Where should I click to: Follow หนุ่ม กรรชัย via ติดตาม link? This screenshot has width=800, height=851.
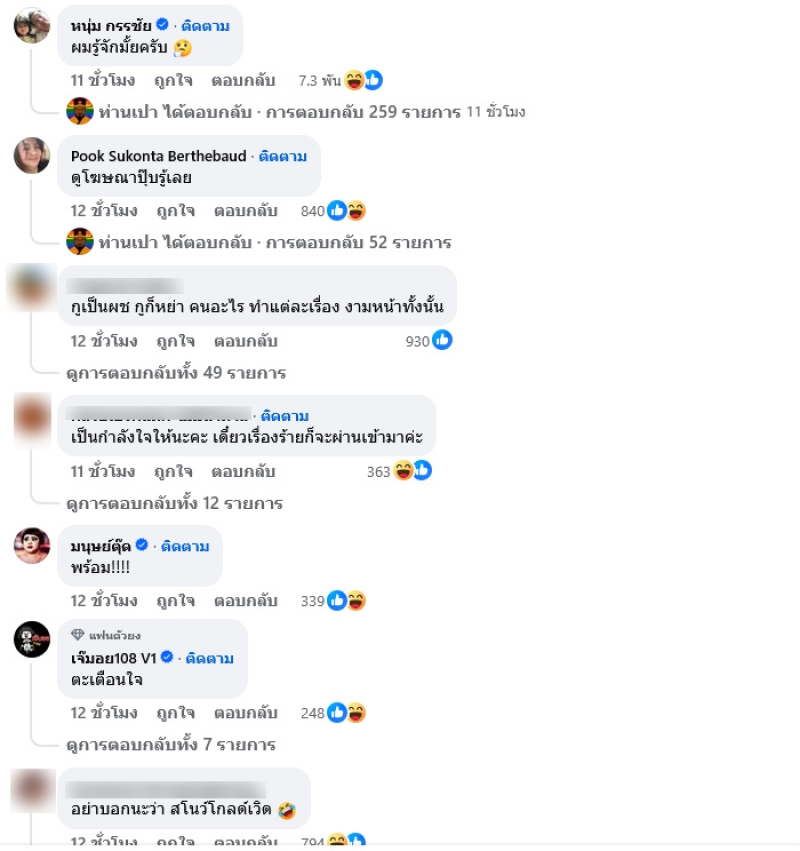click(205, 26)
